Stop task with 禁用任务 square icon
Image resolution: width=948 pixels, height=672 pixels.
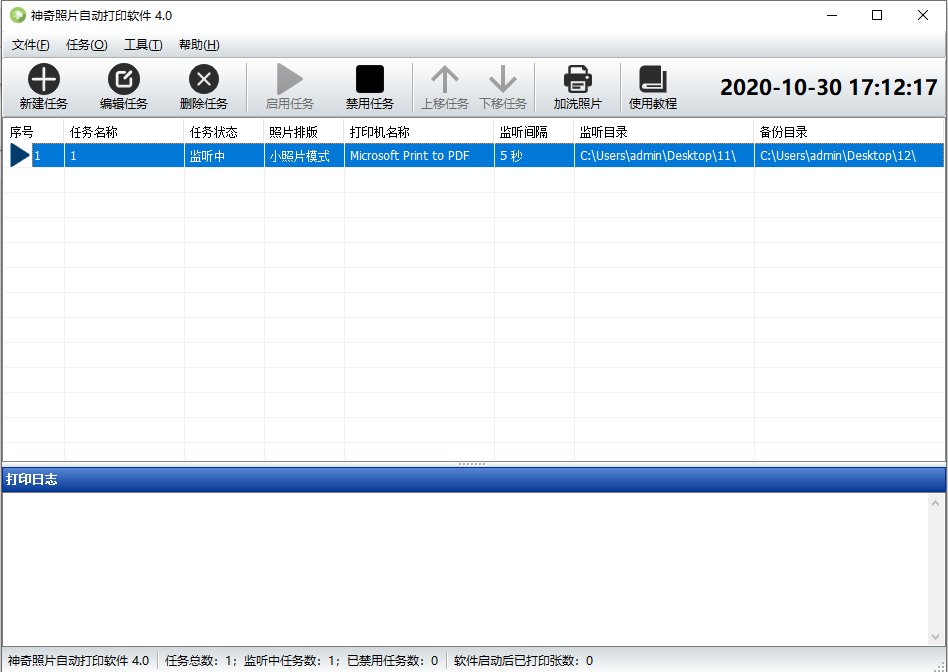pyautogui.click(x=370, y=79)
